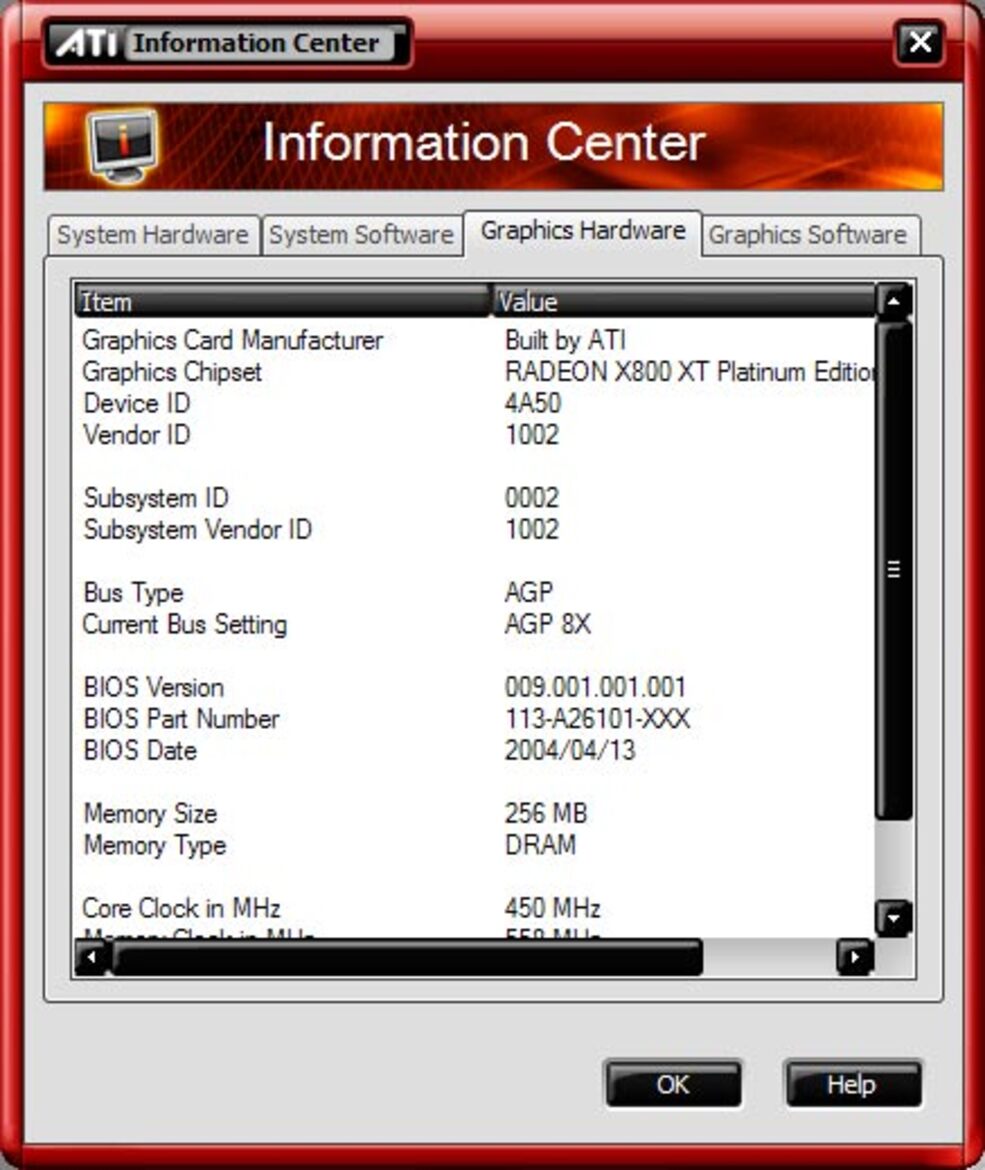Click the 113-A26101-XXX part number value
The height and width of the screenshot is (1170, 985).
pos(597,719)
